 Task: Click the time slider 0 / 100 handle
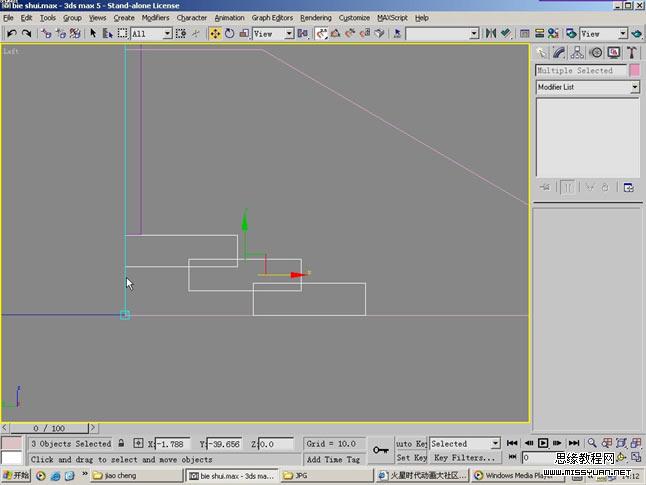click(x=49, y=428)
